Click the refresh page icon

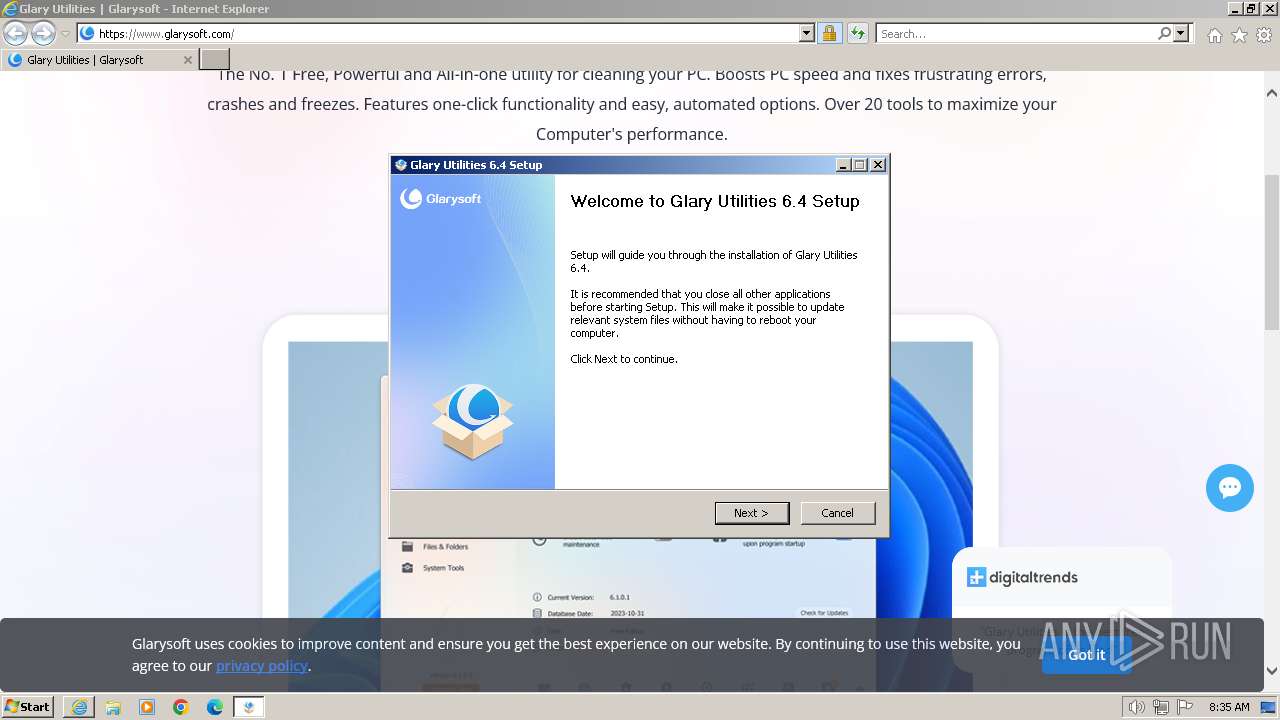pos(857,33)
